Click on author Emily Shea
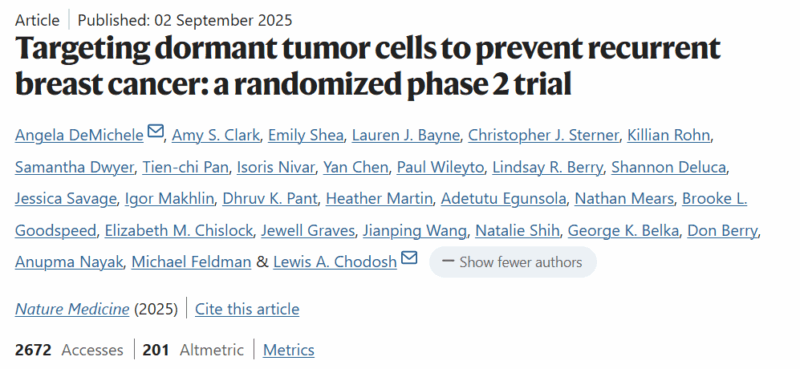Image resolution: width=800 pixels, height=369 pixels. coord(306,136)
